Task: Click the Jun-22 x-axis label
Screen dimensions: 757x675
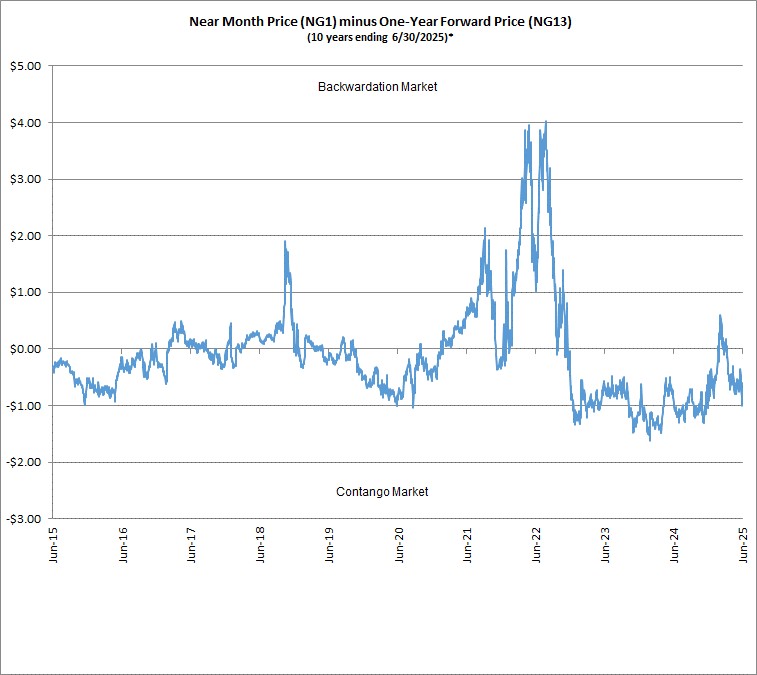Action: click(x=536, y=545)
